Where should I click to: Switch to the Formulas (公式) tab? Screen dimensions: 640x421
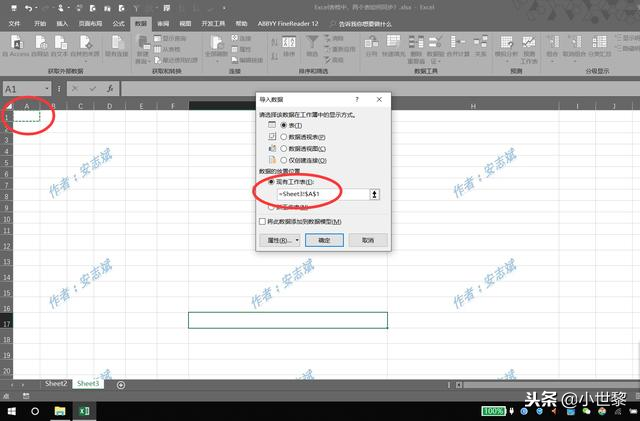(x=119, y=24)
